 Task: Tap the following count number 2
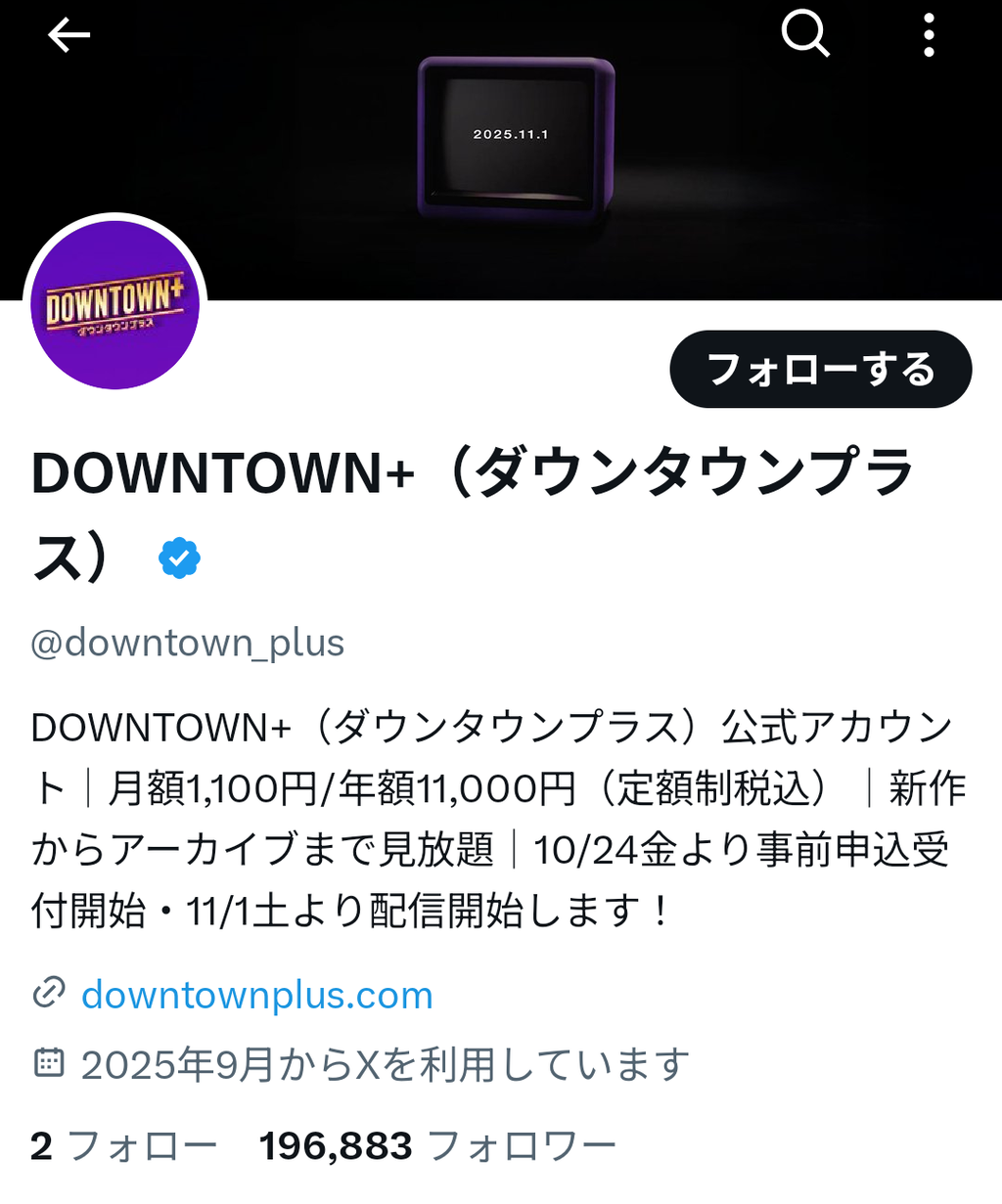pos(41,1145)
